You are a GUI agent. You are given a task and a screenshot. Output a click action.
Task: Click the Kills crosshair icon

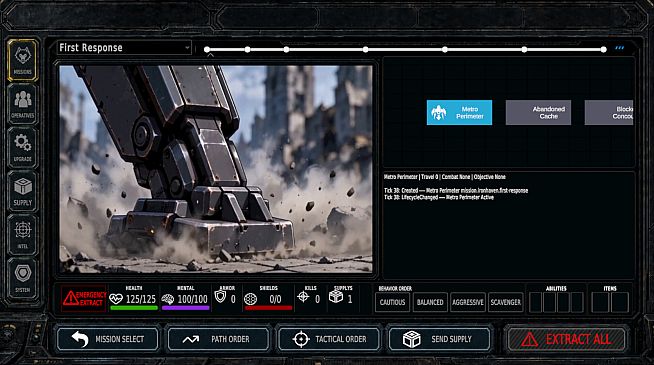click(303, 297)
